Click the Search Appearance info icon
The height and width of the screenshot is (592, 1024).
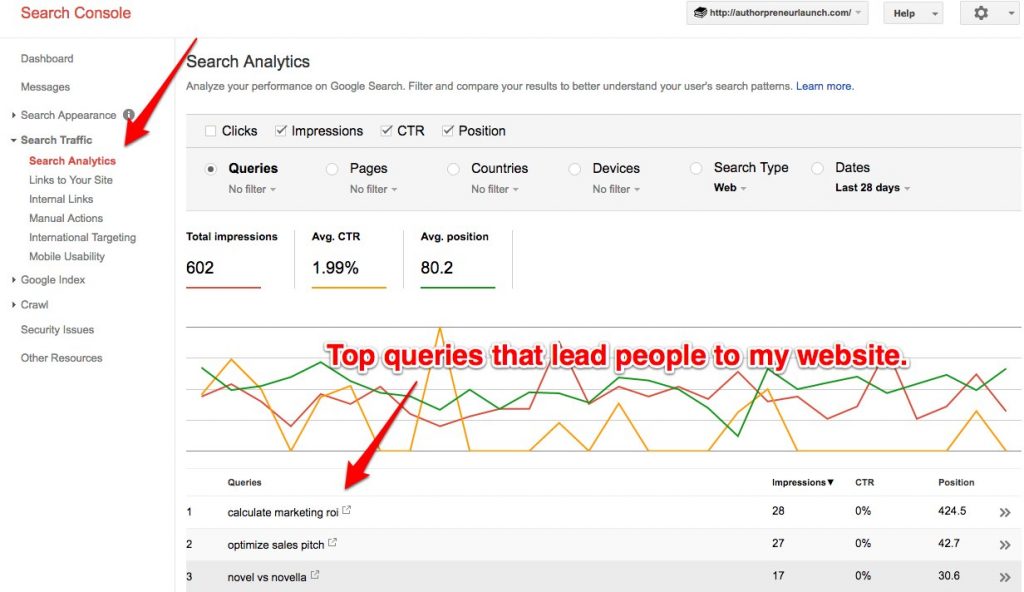click(x=129, y=115)
